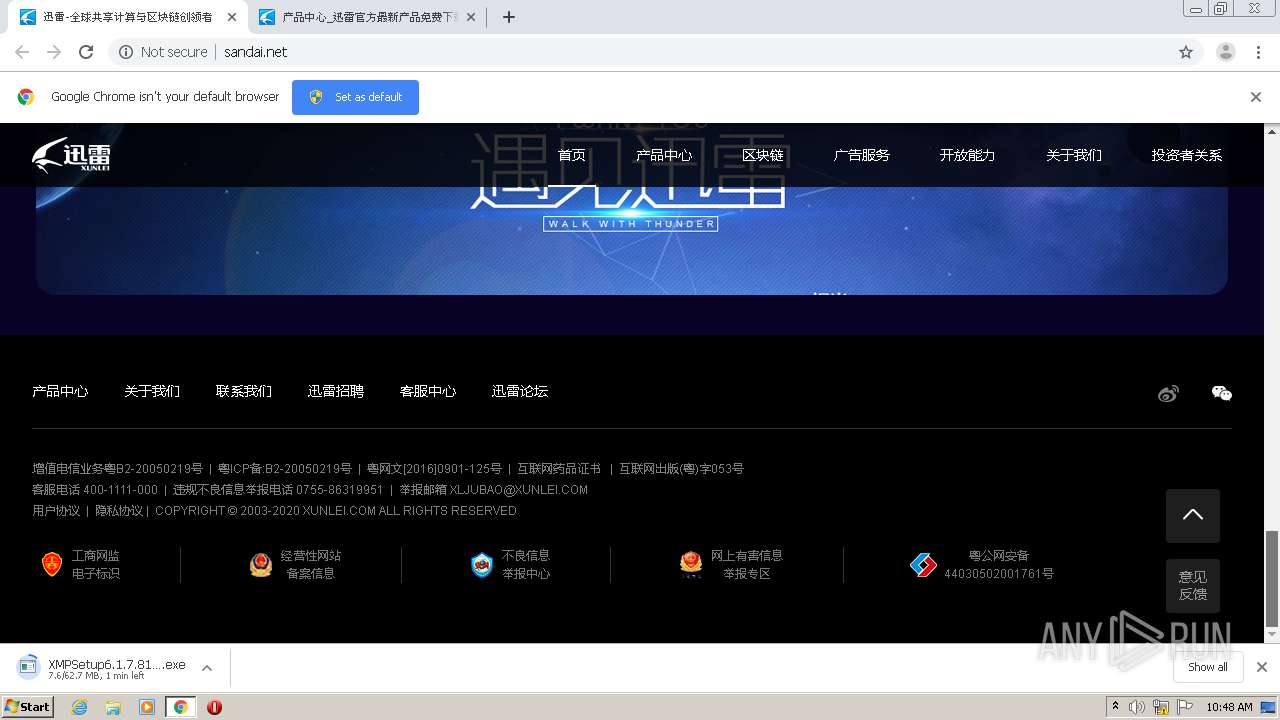This screenshot has height=720, width=1280.
Task: Close the downloads bar
Action: [x=1262, y=667]
